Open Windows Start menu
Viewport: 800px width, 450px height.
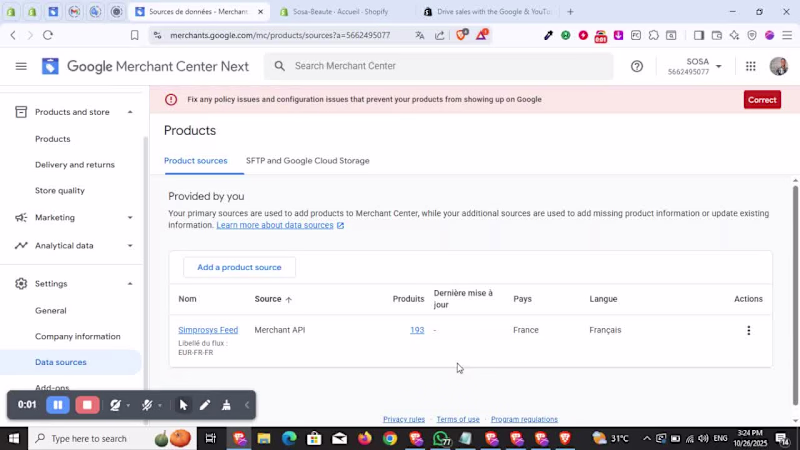point(14,438)
